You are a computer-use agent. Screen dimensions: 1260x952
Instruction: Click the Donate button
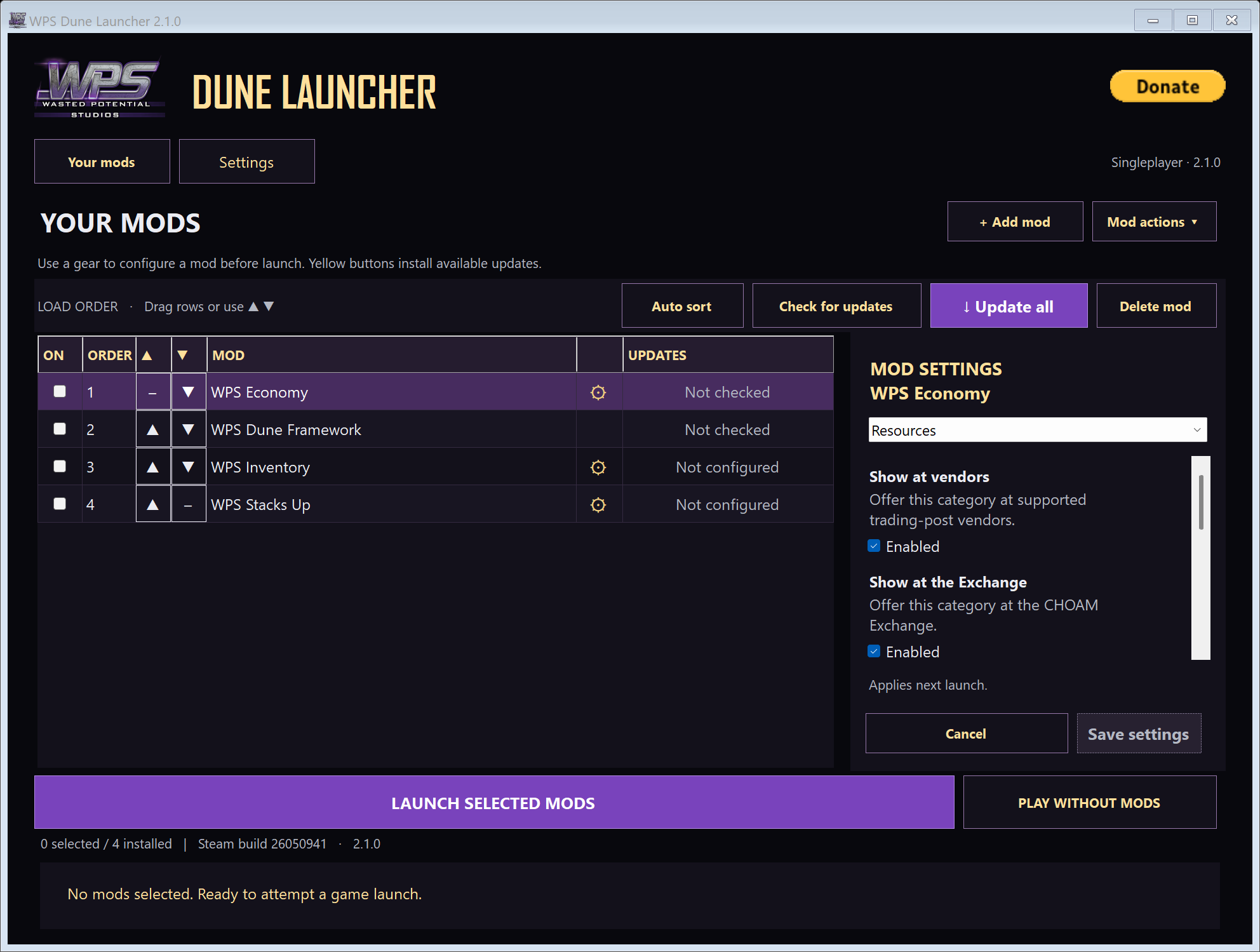[x=1167, y=86]
